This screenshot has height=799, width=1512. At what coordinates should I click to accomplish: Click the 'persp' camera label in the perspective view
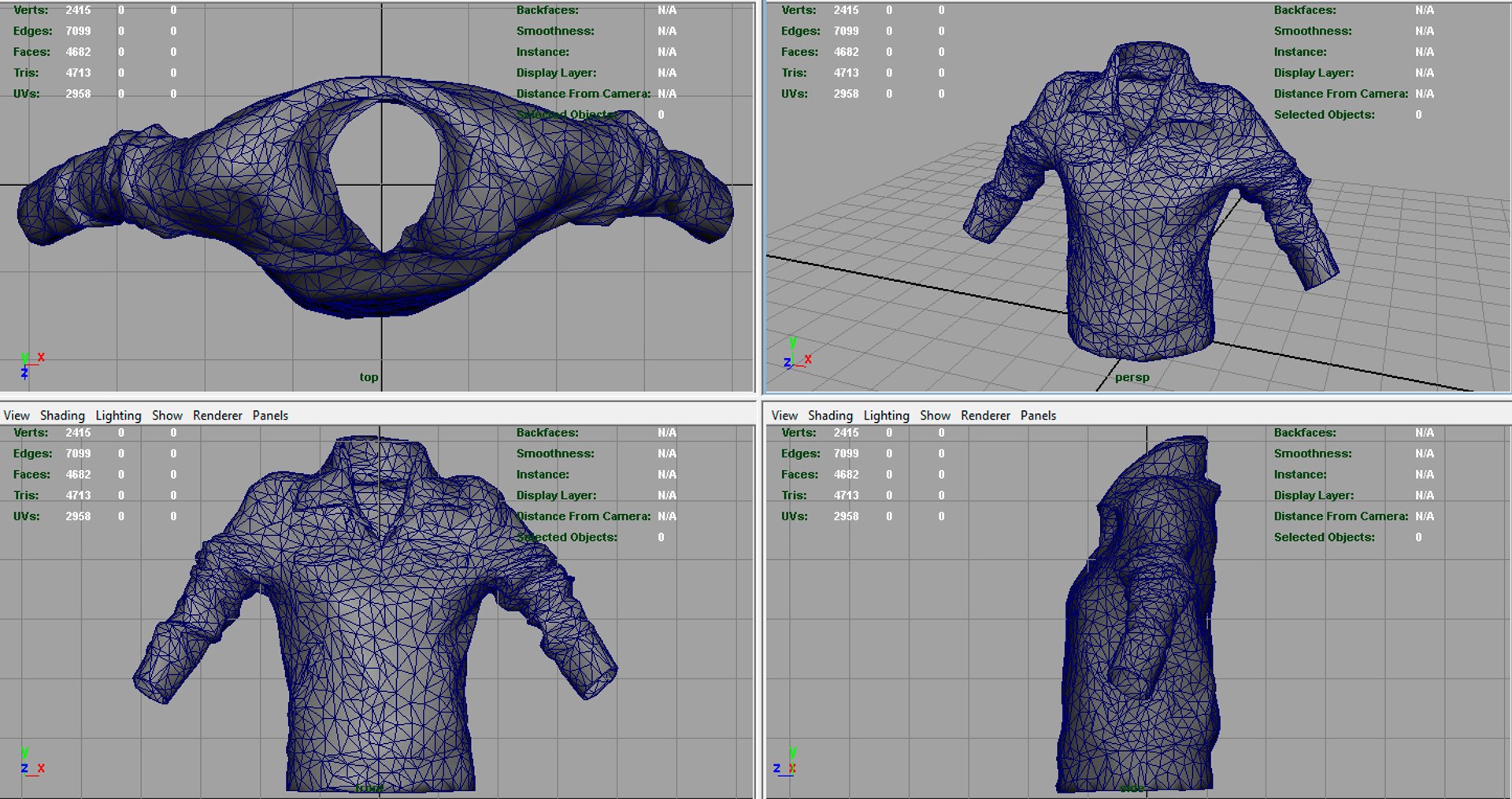[1132, 377]
